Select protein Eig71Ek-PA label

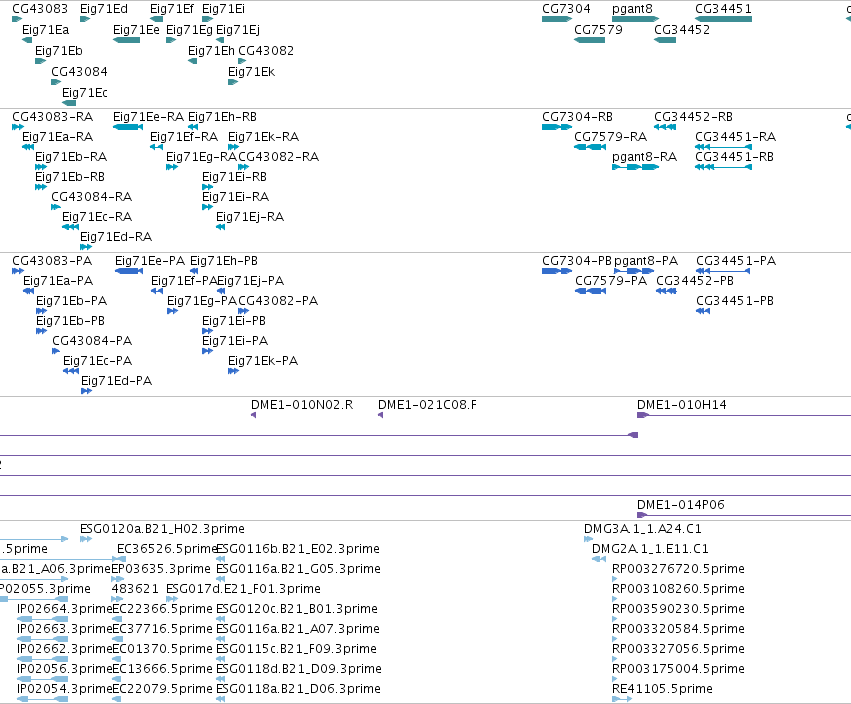pyautogui.click(x=263, y=361)
